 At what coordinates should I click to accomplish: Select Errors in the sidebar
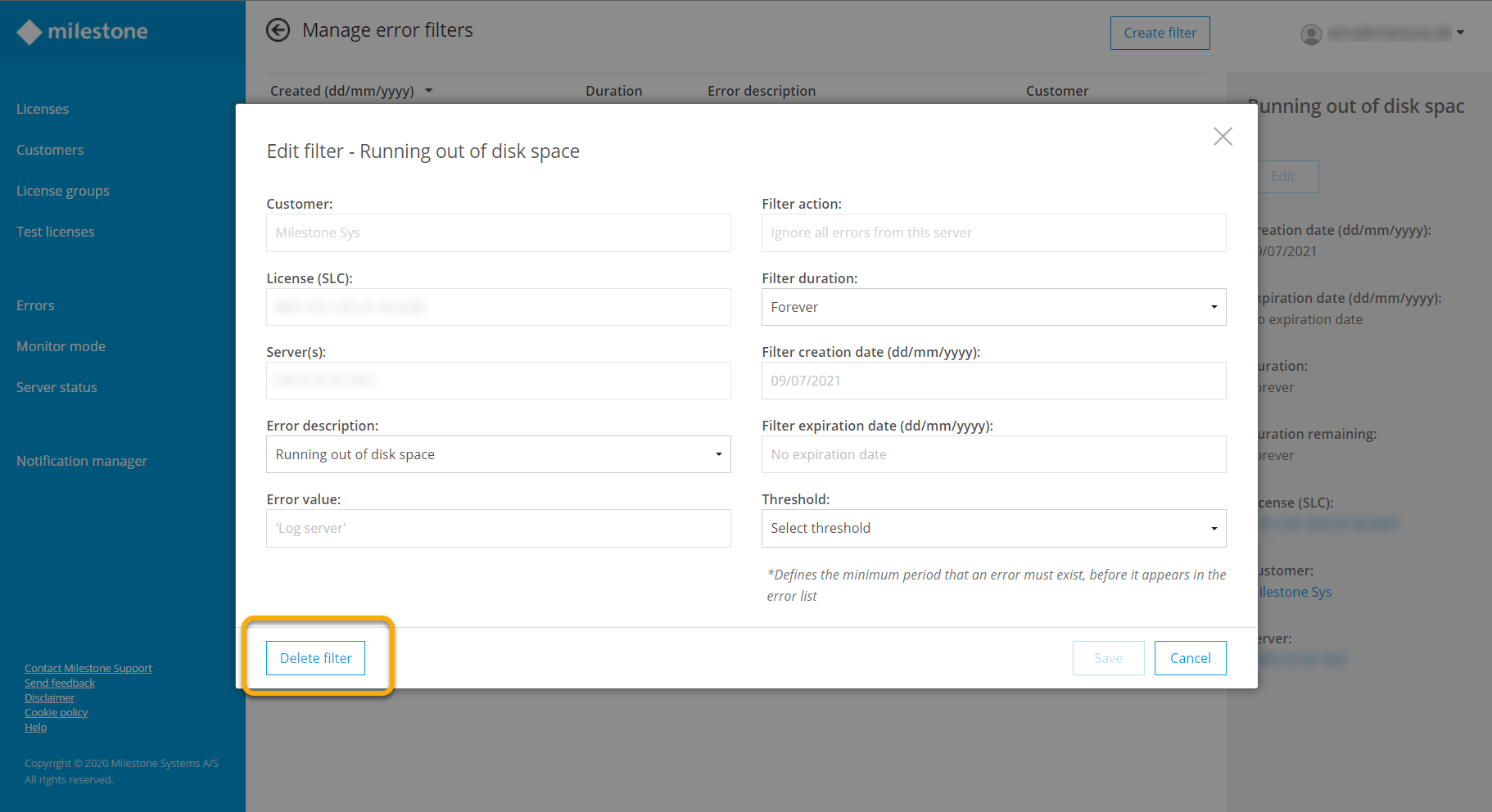tap(35, 304)
